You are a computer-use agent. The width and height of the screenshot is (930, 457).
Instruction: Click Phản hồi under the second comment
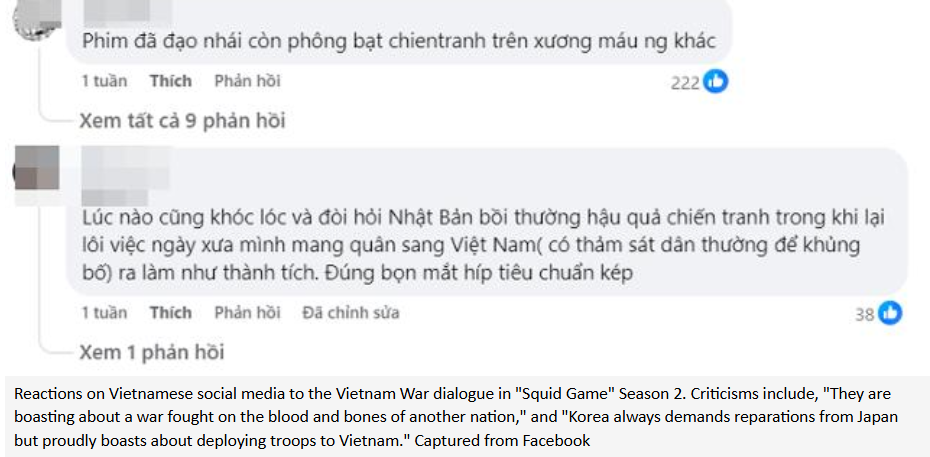(247, 312)
